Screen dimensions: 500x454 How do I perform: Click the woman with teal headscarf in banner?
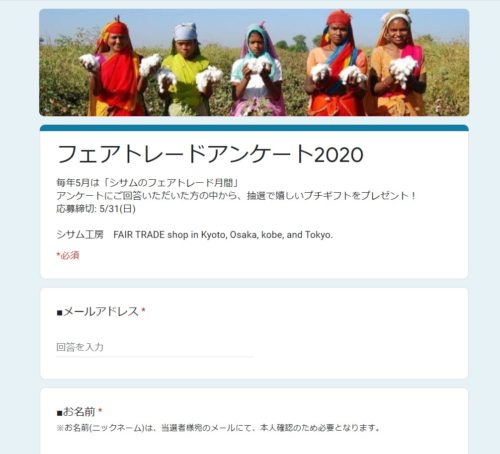click(257, 70)
